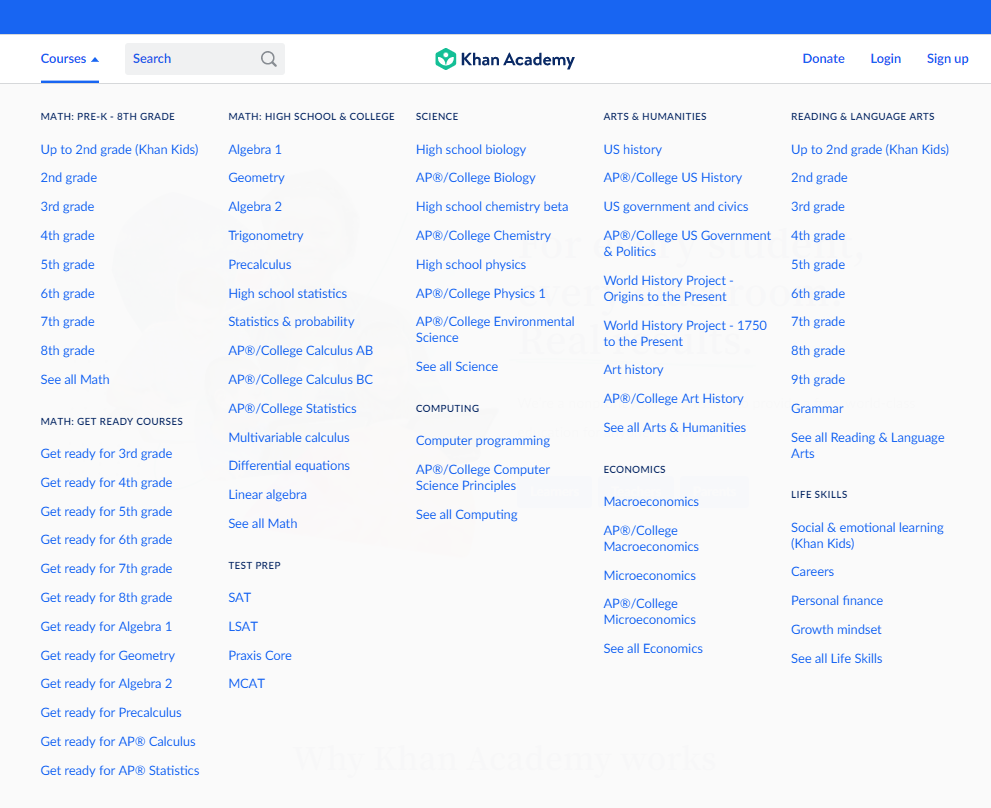Select Statistics & probability
Screen dimensions: 991x808
[291, 322]
